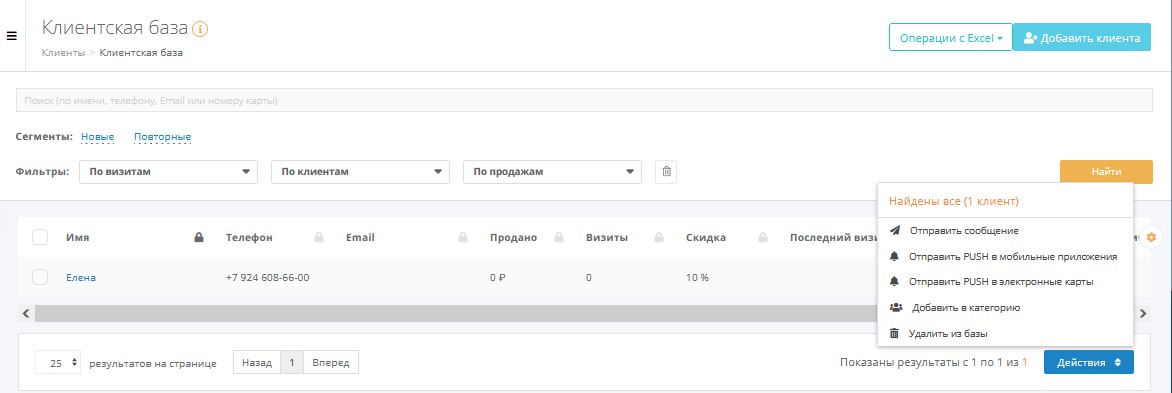Expand the По клиентам filter dropdown
The height and width of the screenshot is (393, 1172).
[360, 172]
